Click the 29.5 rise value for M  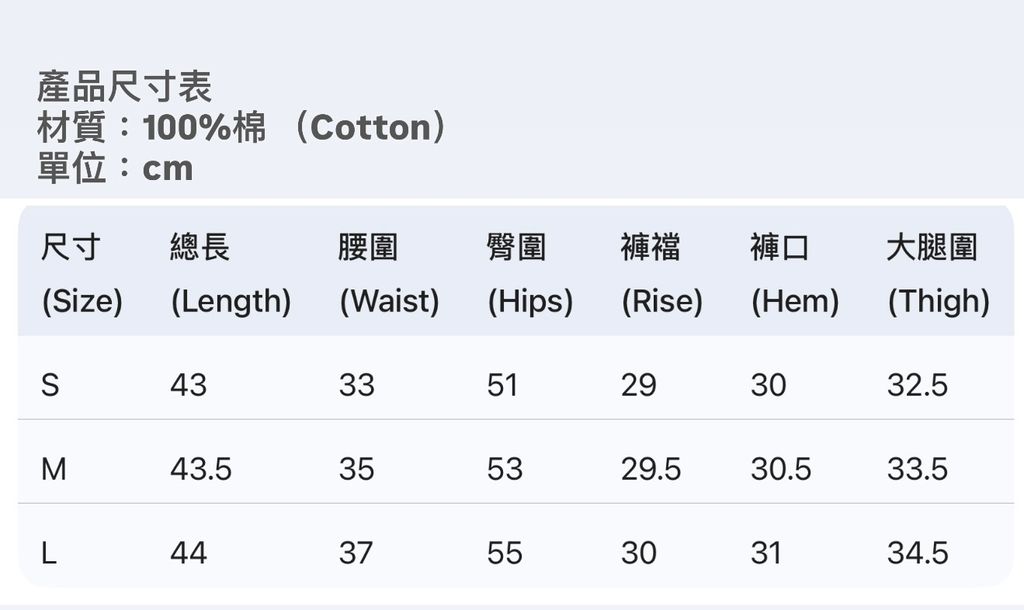point(650,469)
